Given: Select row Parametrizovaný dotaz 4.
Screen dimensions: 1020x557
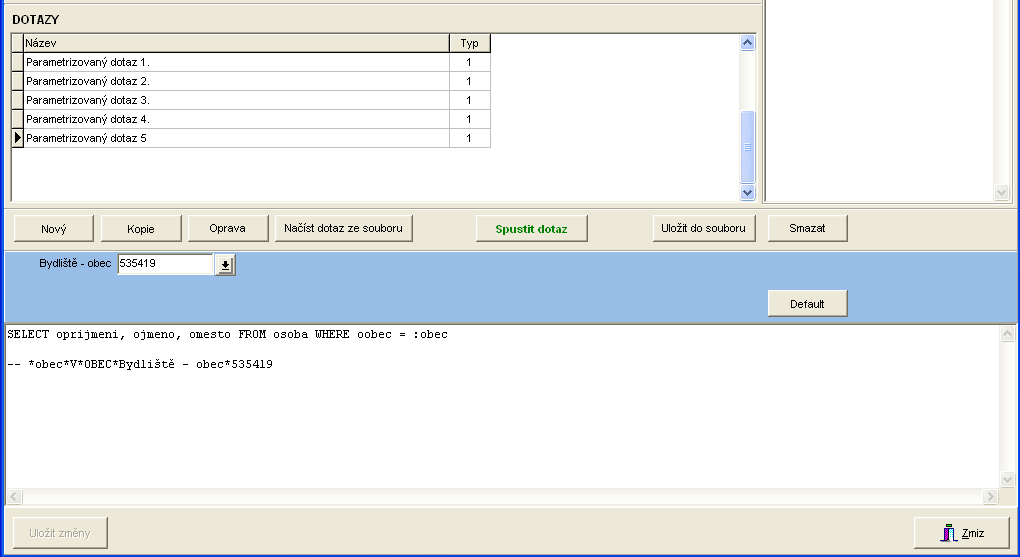Looking at the screenshot, I should (x=236, y=119).
